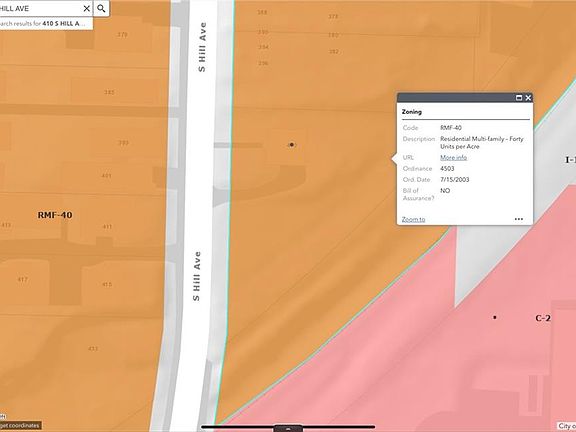The image size is (576, 432).
Task: Click the get coordinates button
Action: tap(20, 426)
